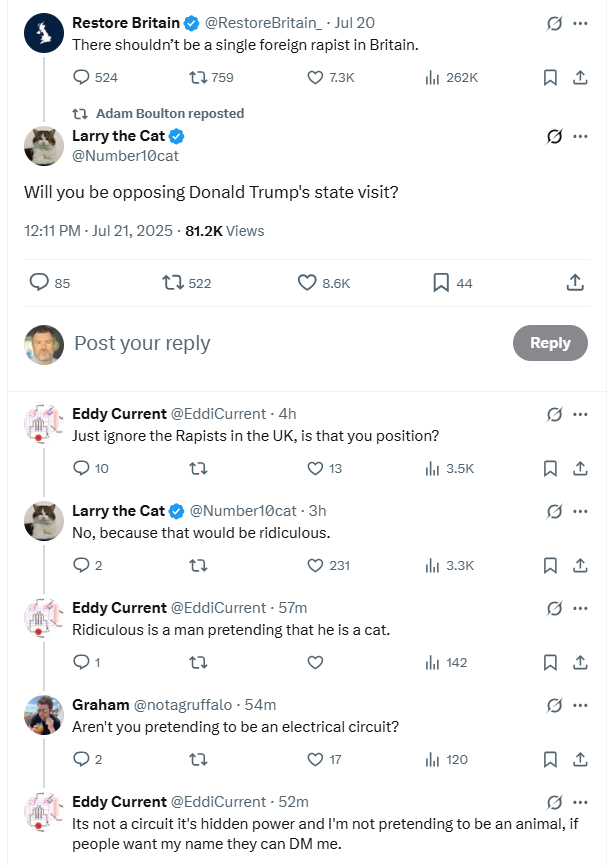This screenshot has height=866, width=611.
Task: Toggle like on Larry's 'ridiculous' reply
Action: click(x=316, y=565)
